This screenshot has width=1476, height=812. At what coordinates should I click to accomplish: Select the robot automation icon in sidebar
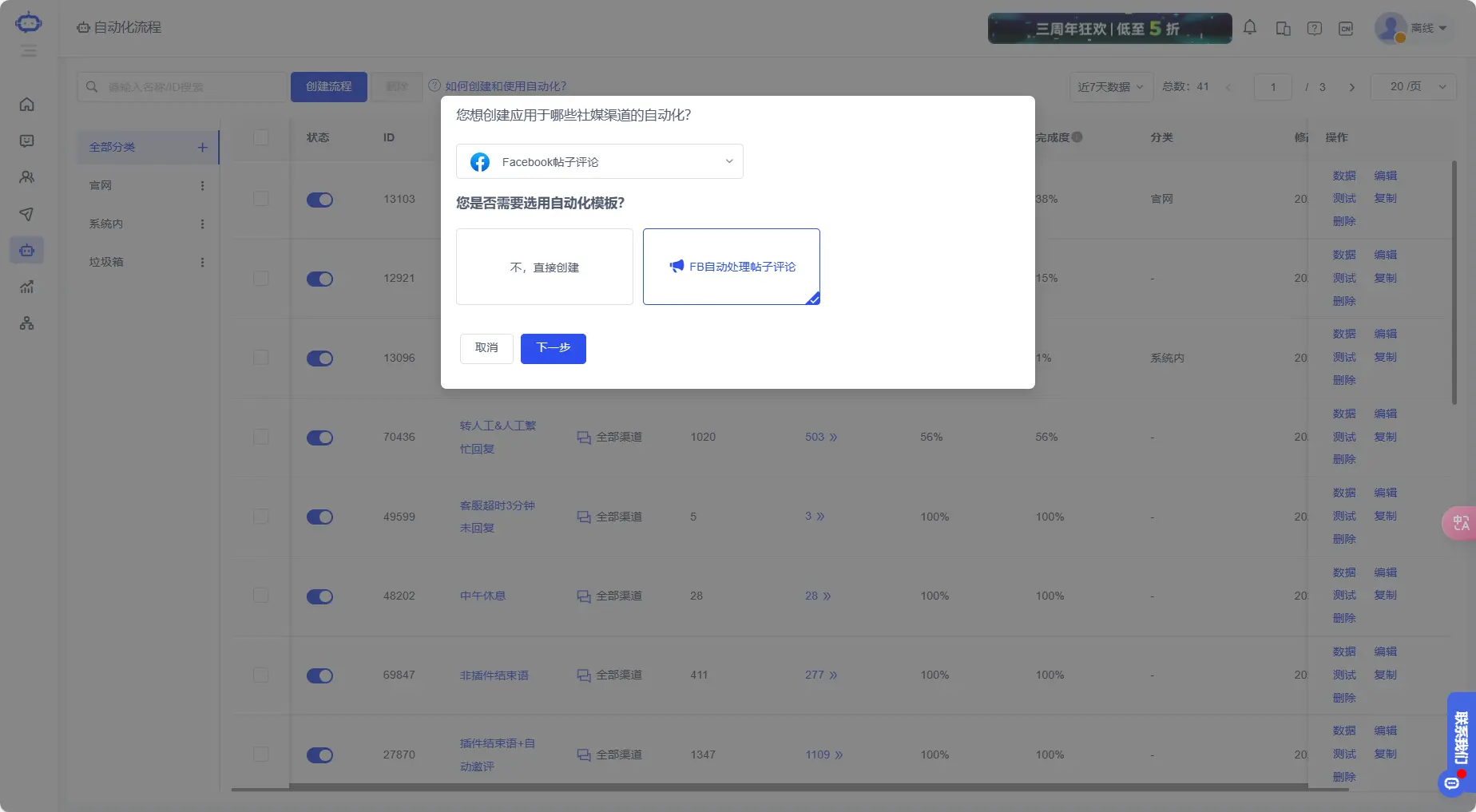click(x=27, y=250)
